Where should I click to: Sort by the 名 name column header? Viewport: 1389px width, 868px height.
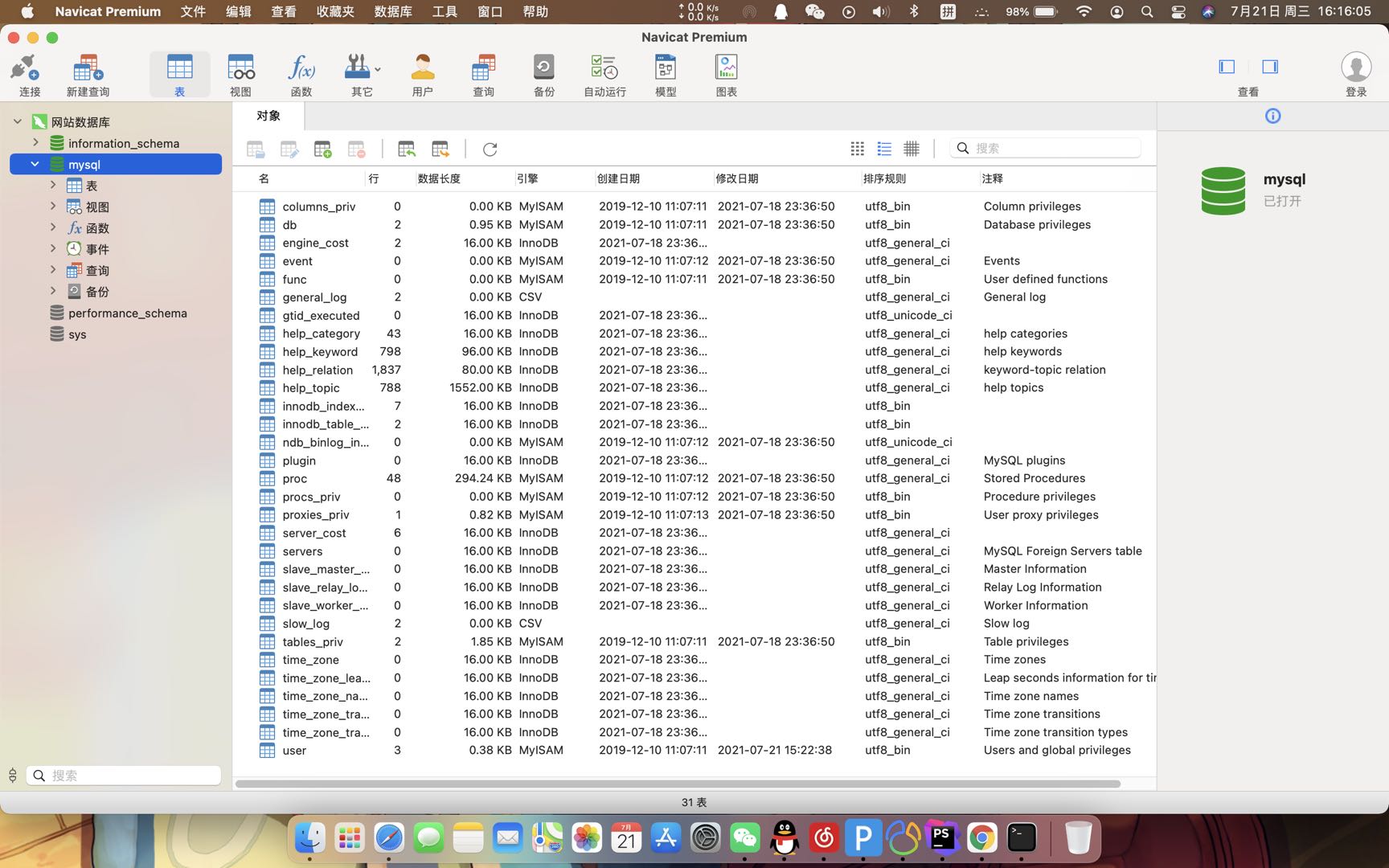264,178
